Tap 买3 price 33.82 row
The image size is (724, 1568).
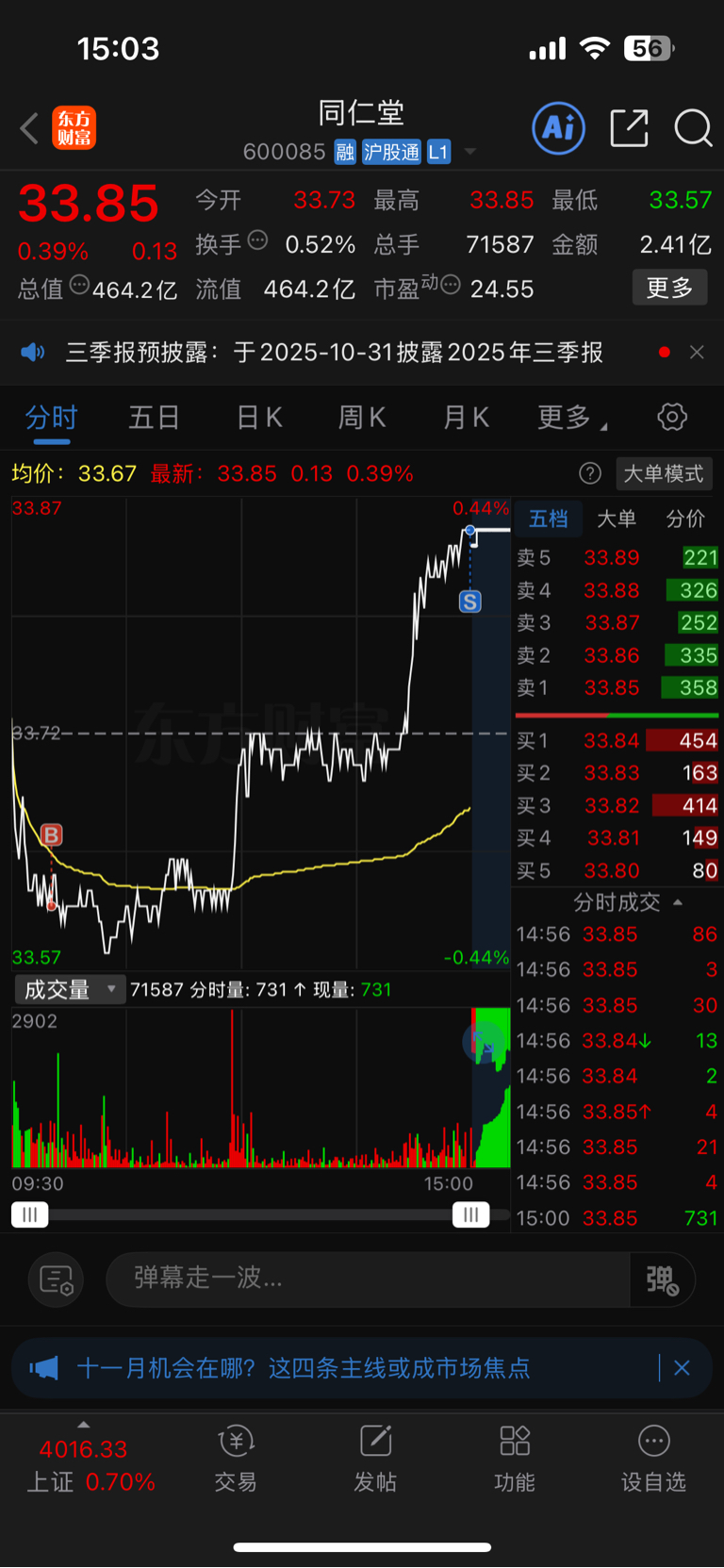pos(617,805)
